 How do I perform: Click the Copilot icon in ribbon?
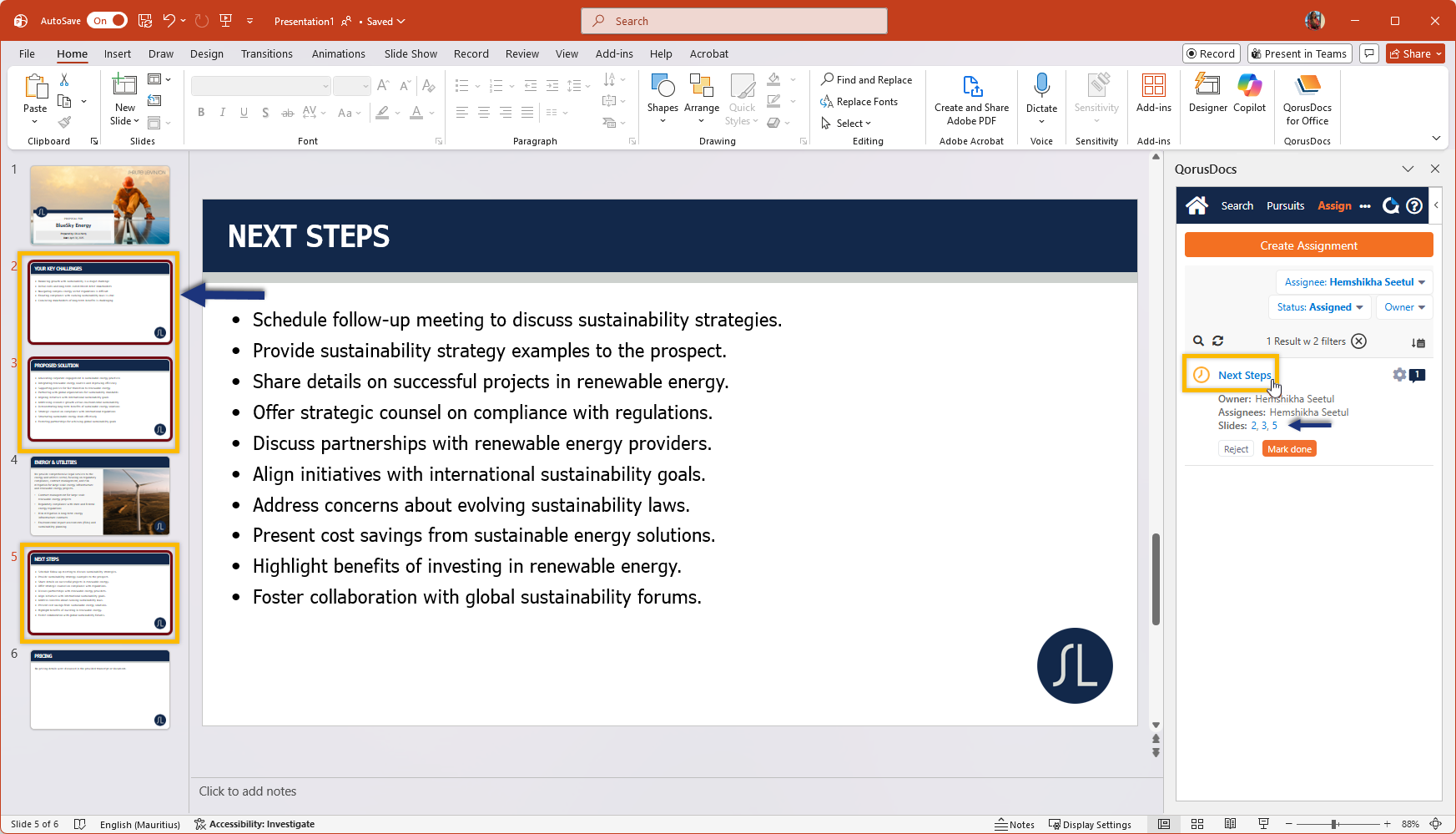pyautogui.click(x=1249, y=93)
